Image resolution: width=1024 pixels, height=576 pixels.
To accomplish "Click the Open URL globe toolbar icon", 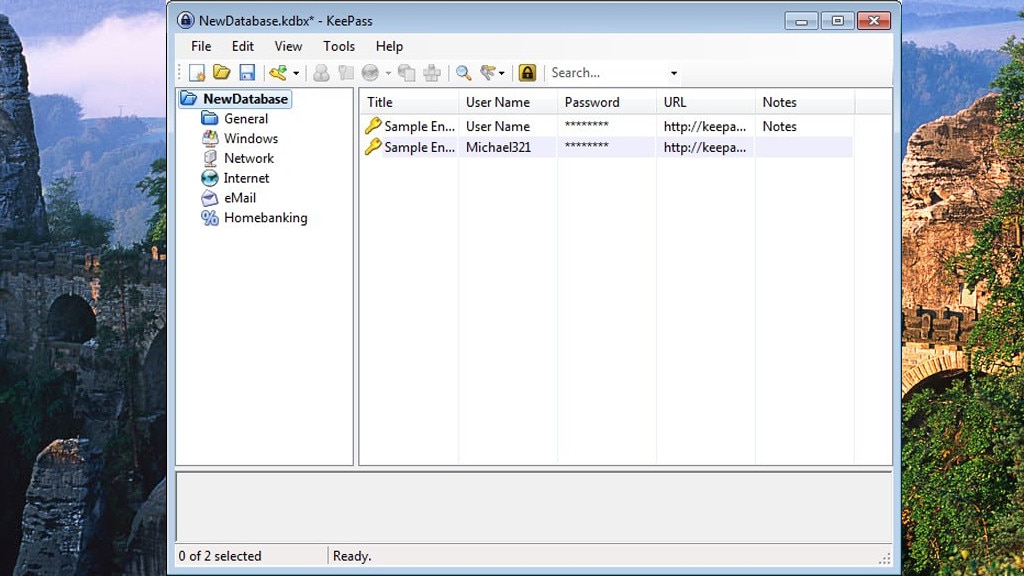I will [370, 72].
